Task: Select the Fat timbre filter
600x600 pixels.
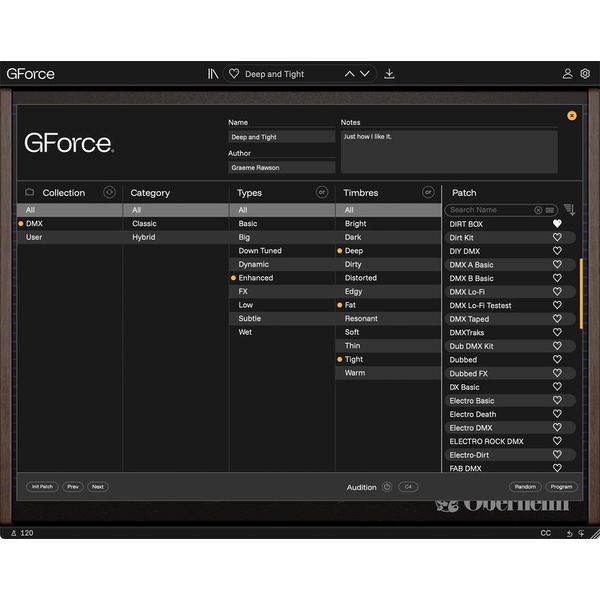Action: [388, 305]
